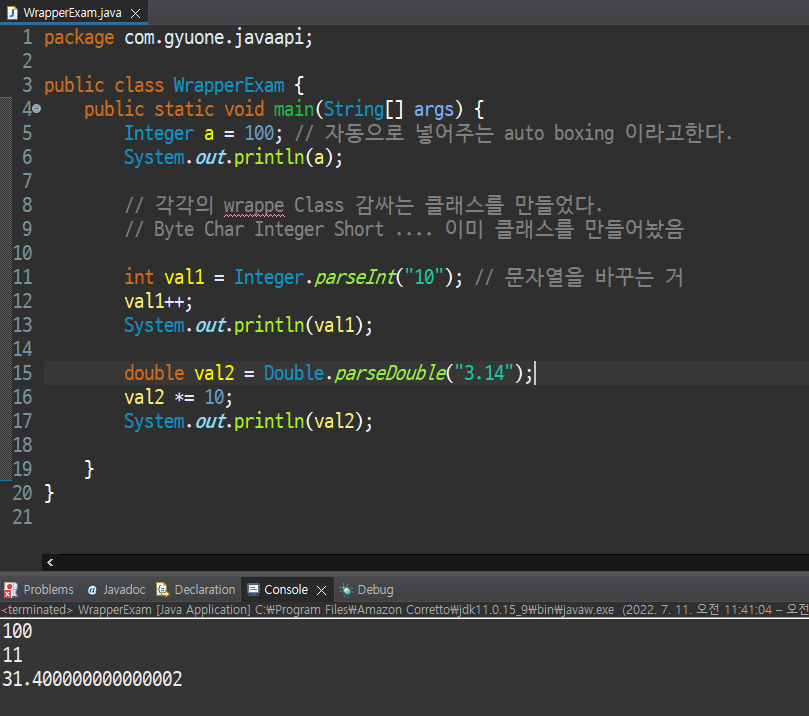This screenshot has height=716, width=809.
Task: Click the Declaration tab icon
Action: pyautogui.click(x=163, y=589)
